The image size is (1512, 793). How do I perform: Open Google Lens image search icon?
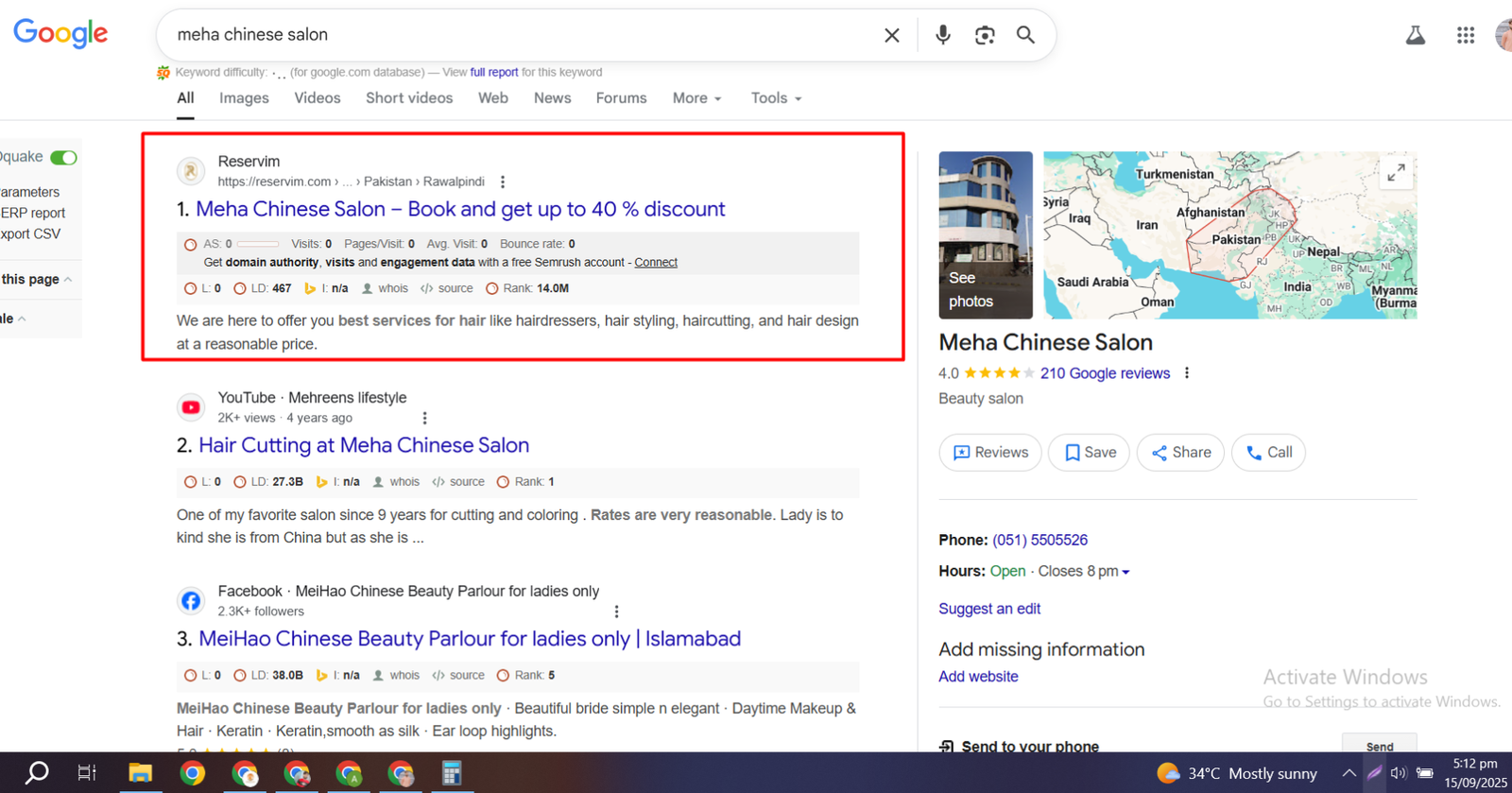tap(985, 35)
